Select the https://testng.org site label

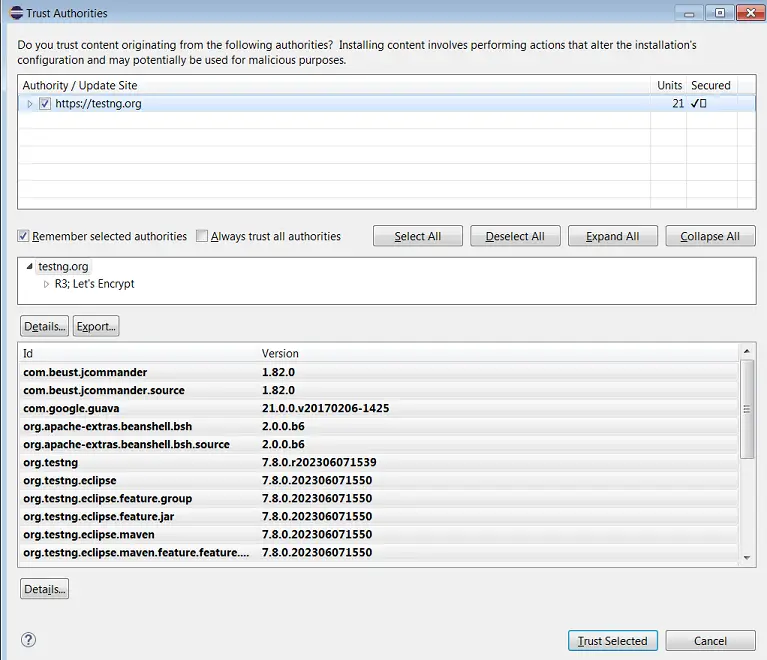[x=98, y=104]
